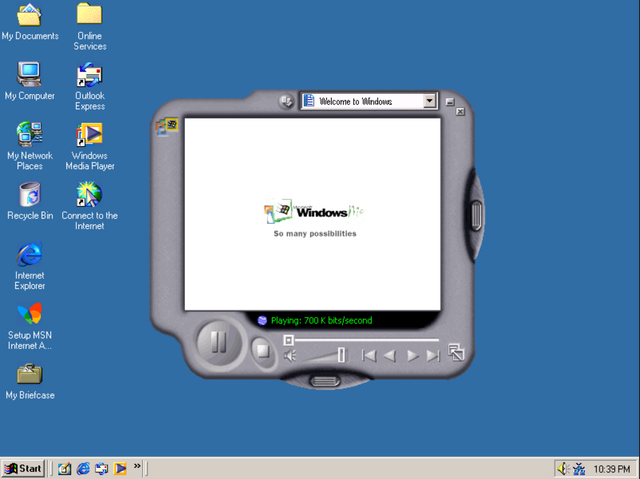Skip to next track

(433, 356)
